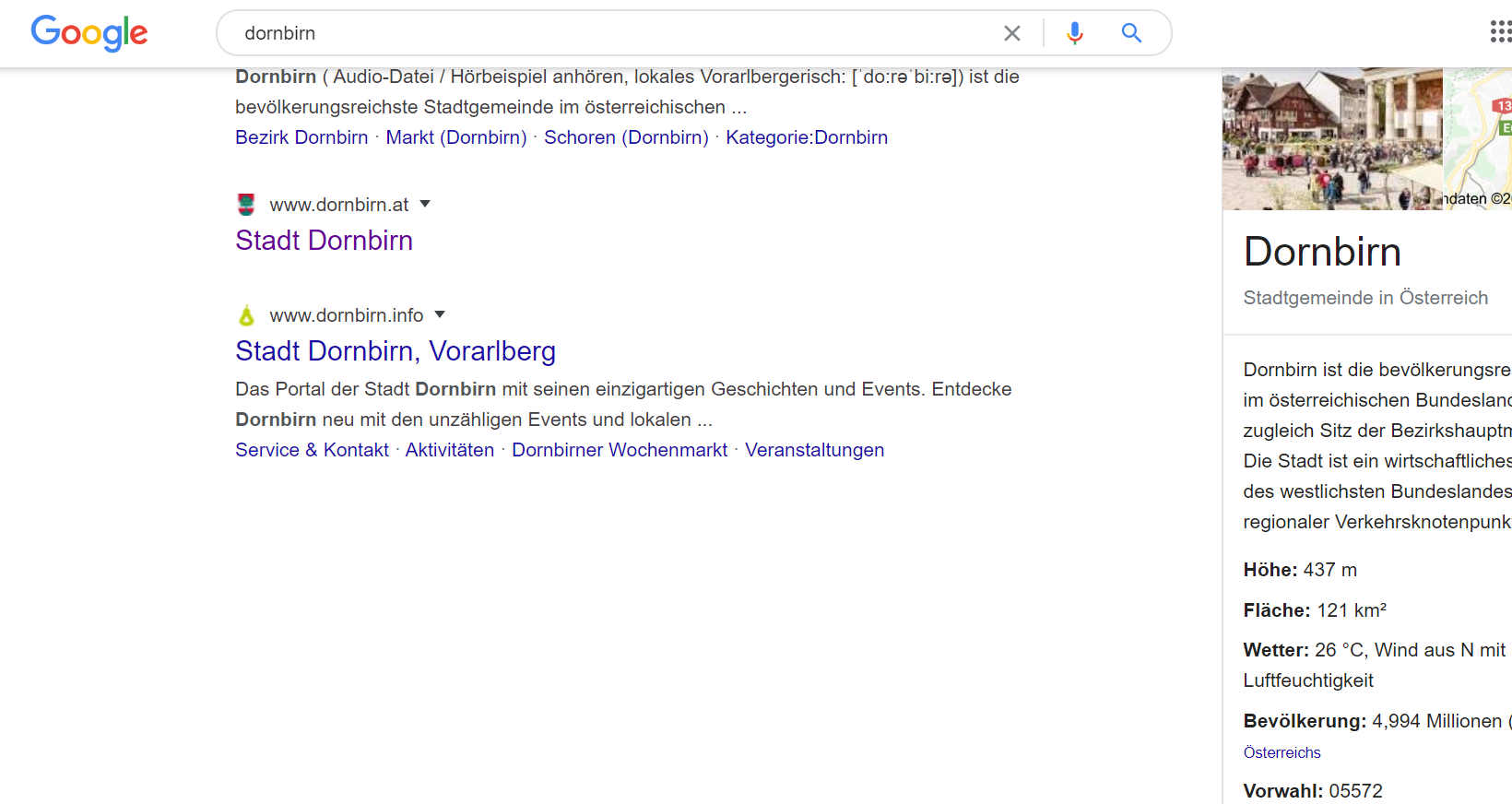Viewport: 1512px width, 804px height.
Task: Open Stadt Dornbirn, Vorarlberg result
Action: 395,351
